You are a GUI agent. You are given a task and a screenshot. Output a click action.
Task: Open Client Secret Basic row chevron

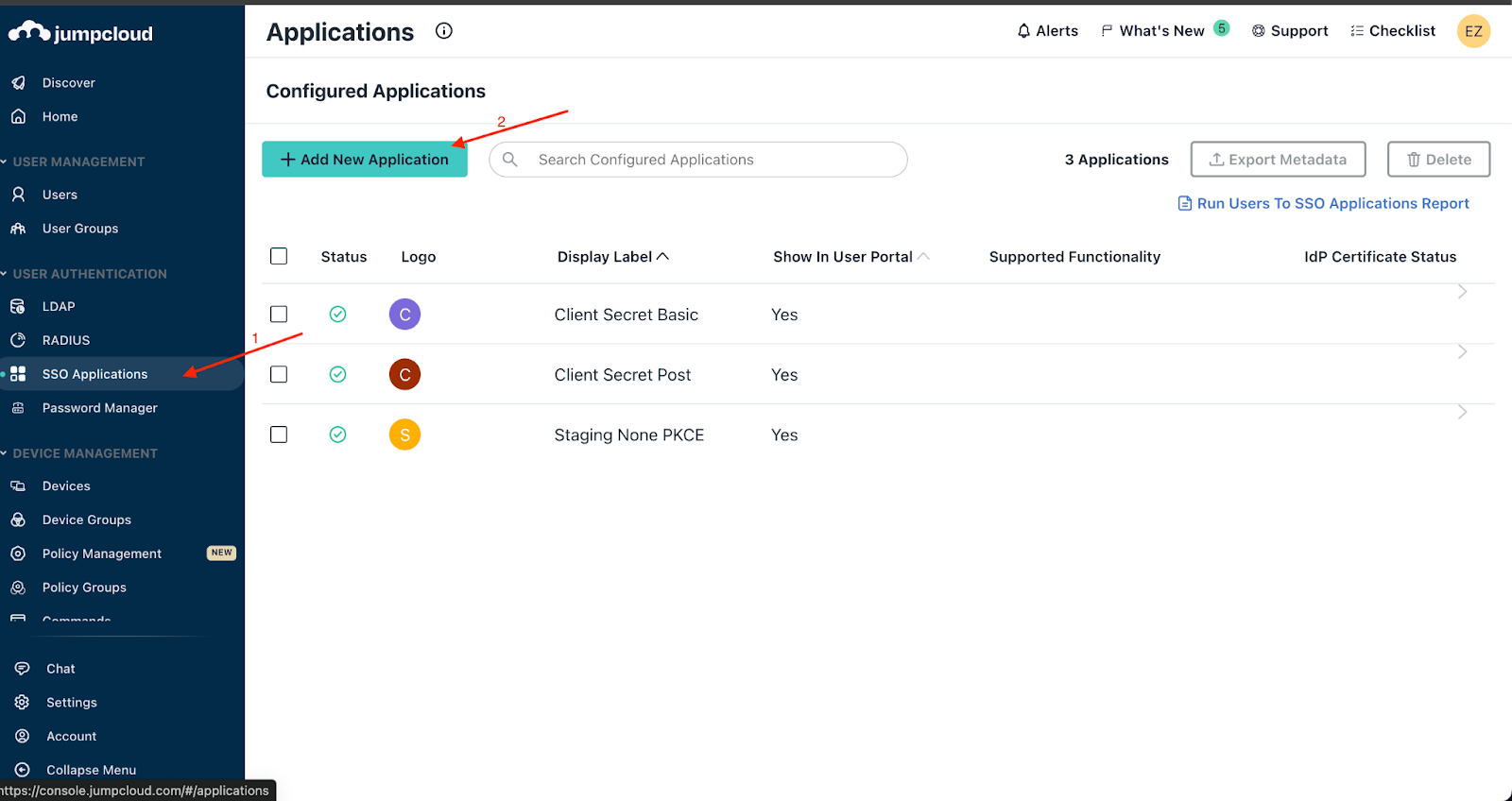coord(1462,292)
